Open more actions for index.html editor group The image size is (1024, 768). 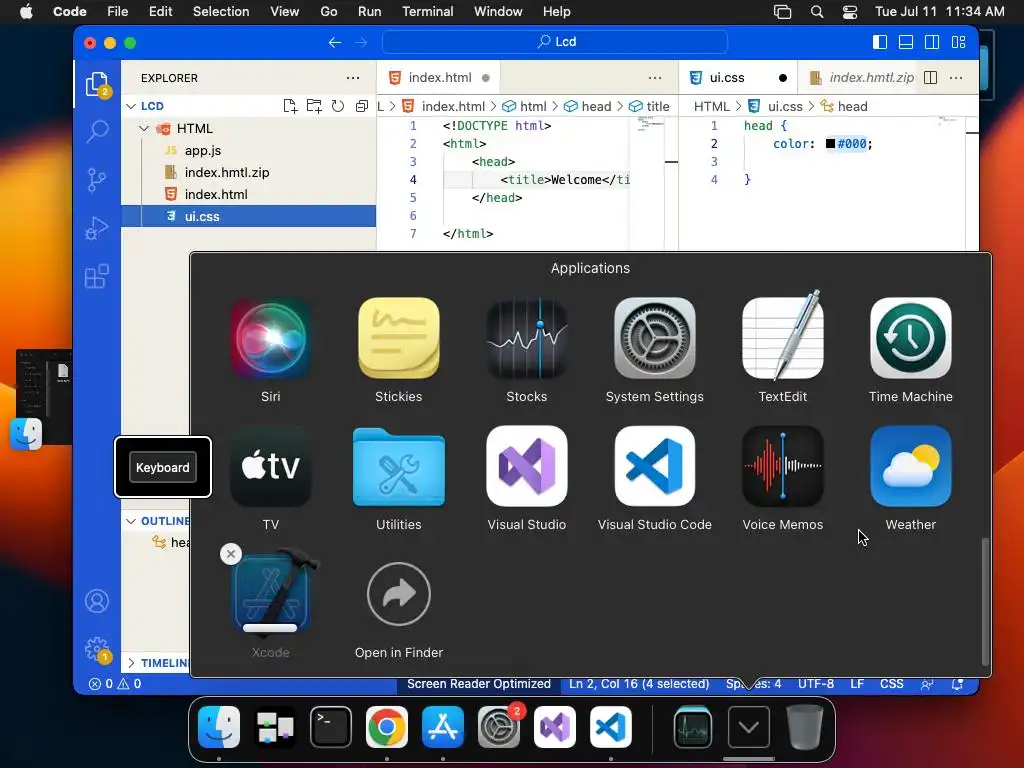[655, 78]
